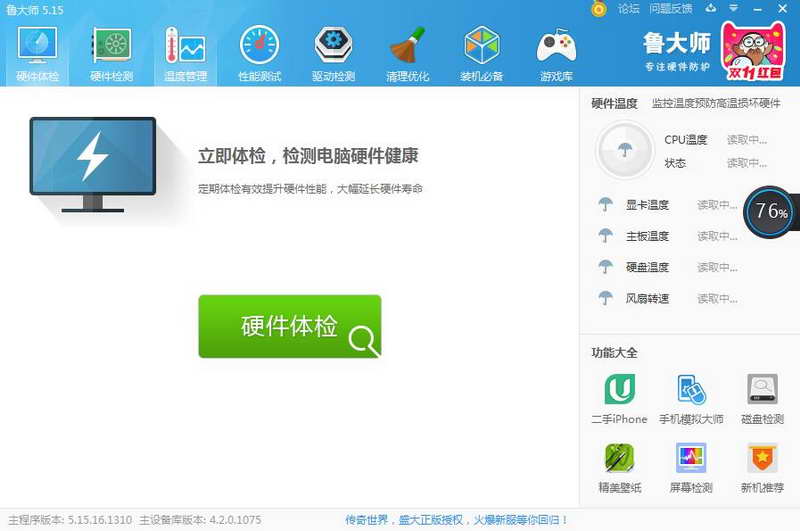The width and height of the screenshot is (800, 531).
Task: Click the 硬盘温度 umbrella icon
Action: [606, 267]
